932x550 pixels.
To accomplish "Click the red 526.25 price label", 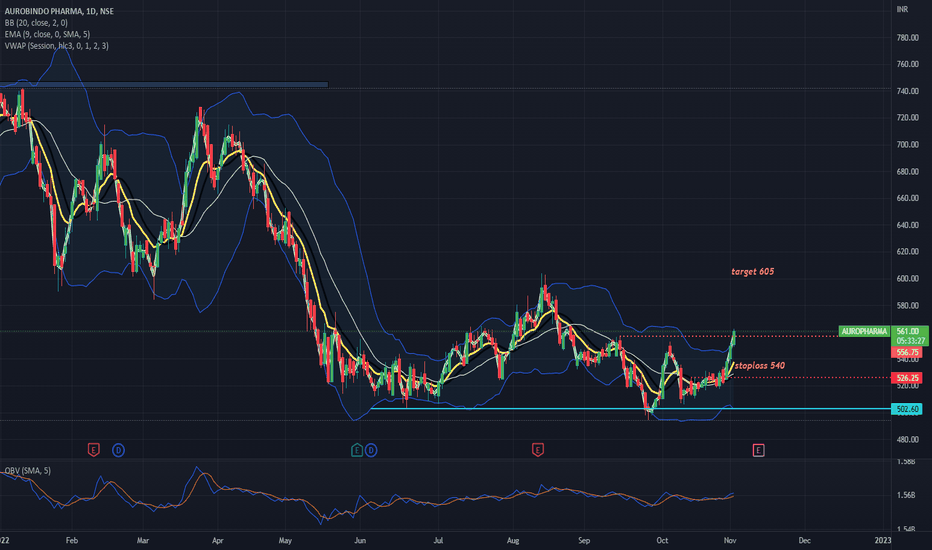I will pyautogui.click(x=907, y=378).
